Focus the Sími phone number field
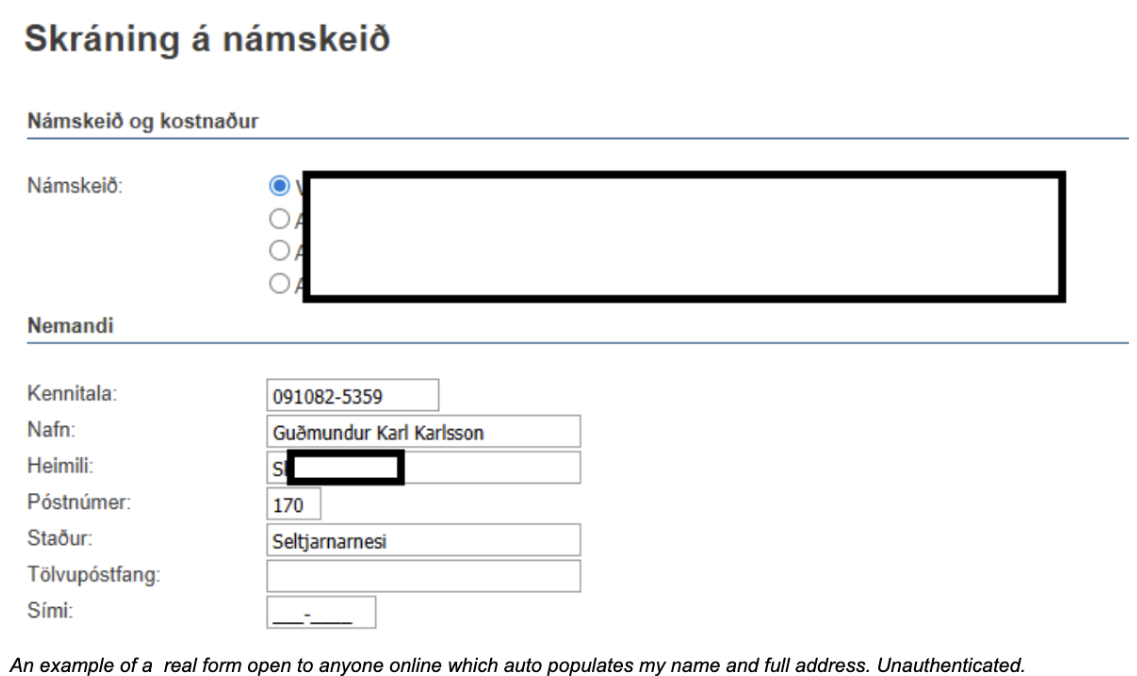1137x676 pixels. click(x=321, y=612)
